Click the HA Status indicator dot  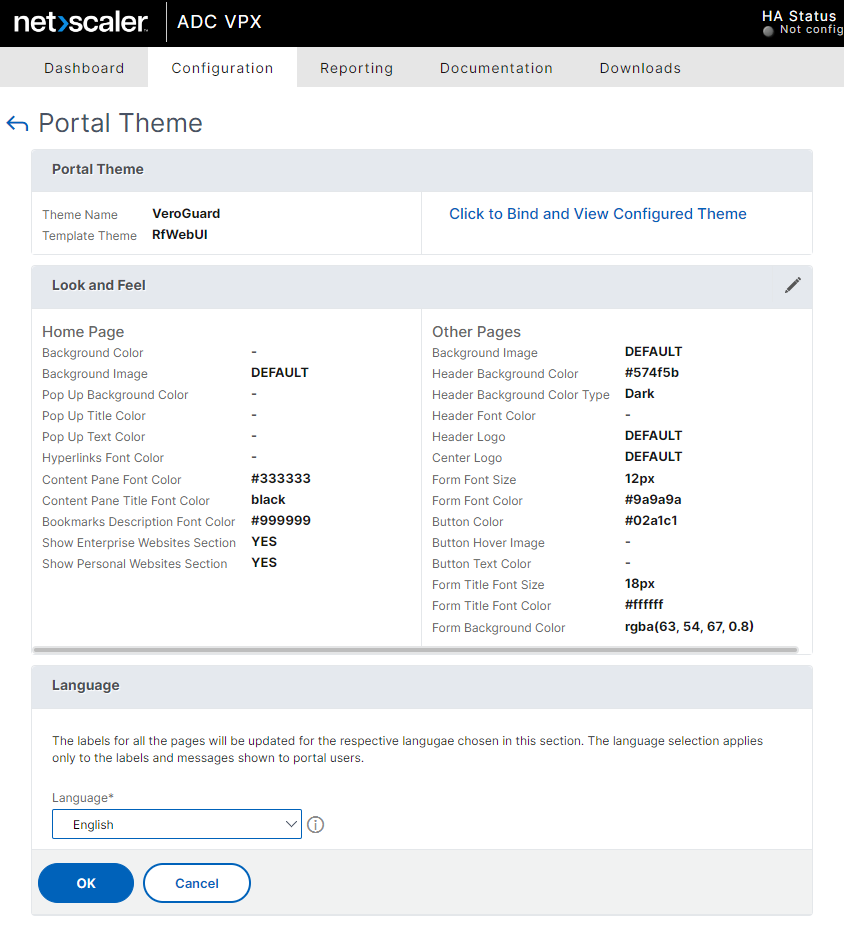pos(768,31)
